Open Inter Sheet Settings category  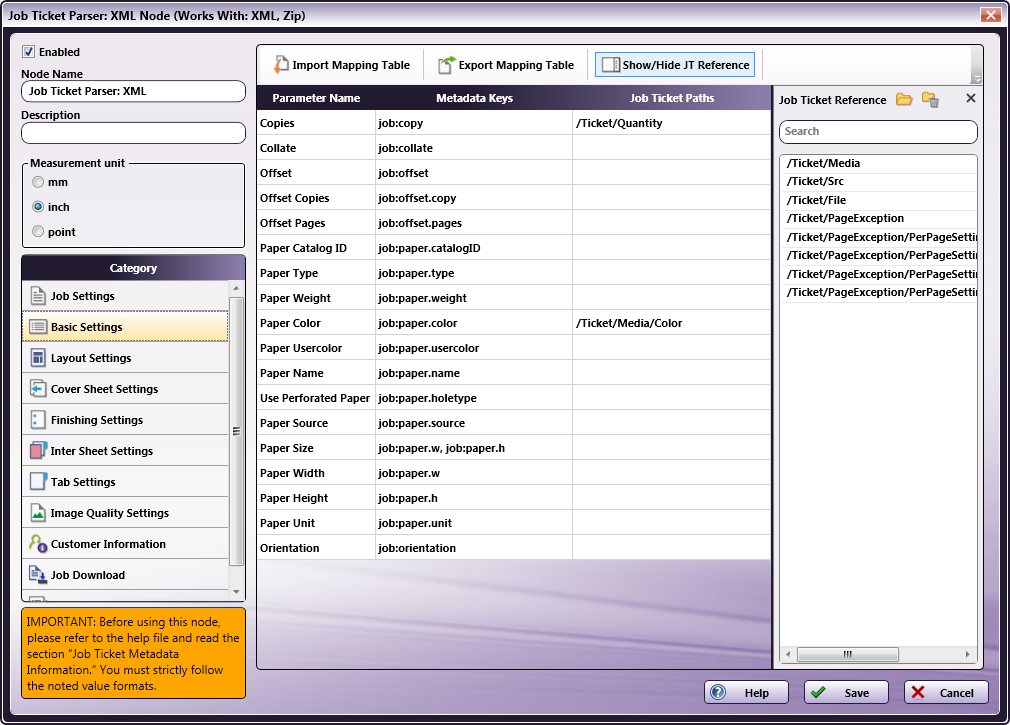pyautogui.click(x=125, y=451)
